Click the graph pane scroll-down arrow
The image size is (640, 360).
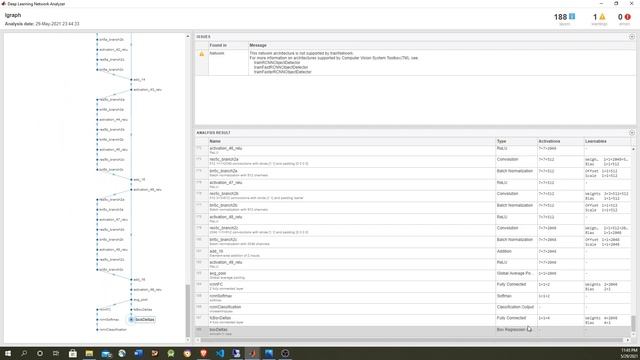(x=188, y=340)
